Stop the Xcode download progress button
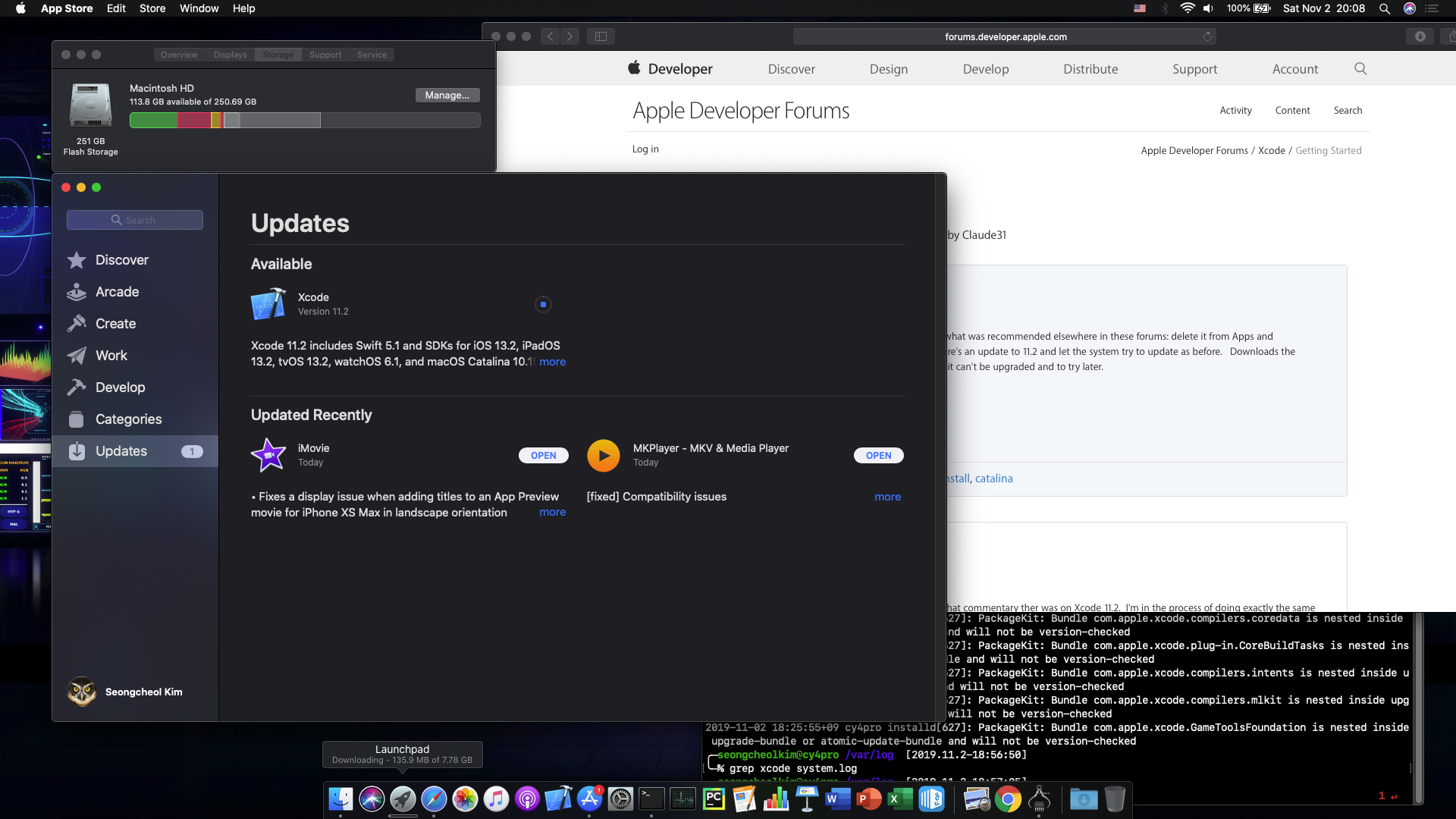 543,304
